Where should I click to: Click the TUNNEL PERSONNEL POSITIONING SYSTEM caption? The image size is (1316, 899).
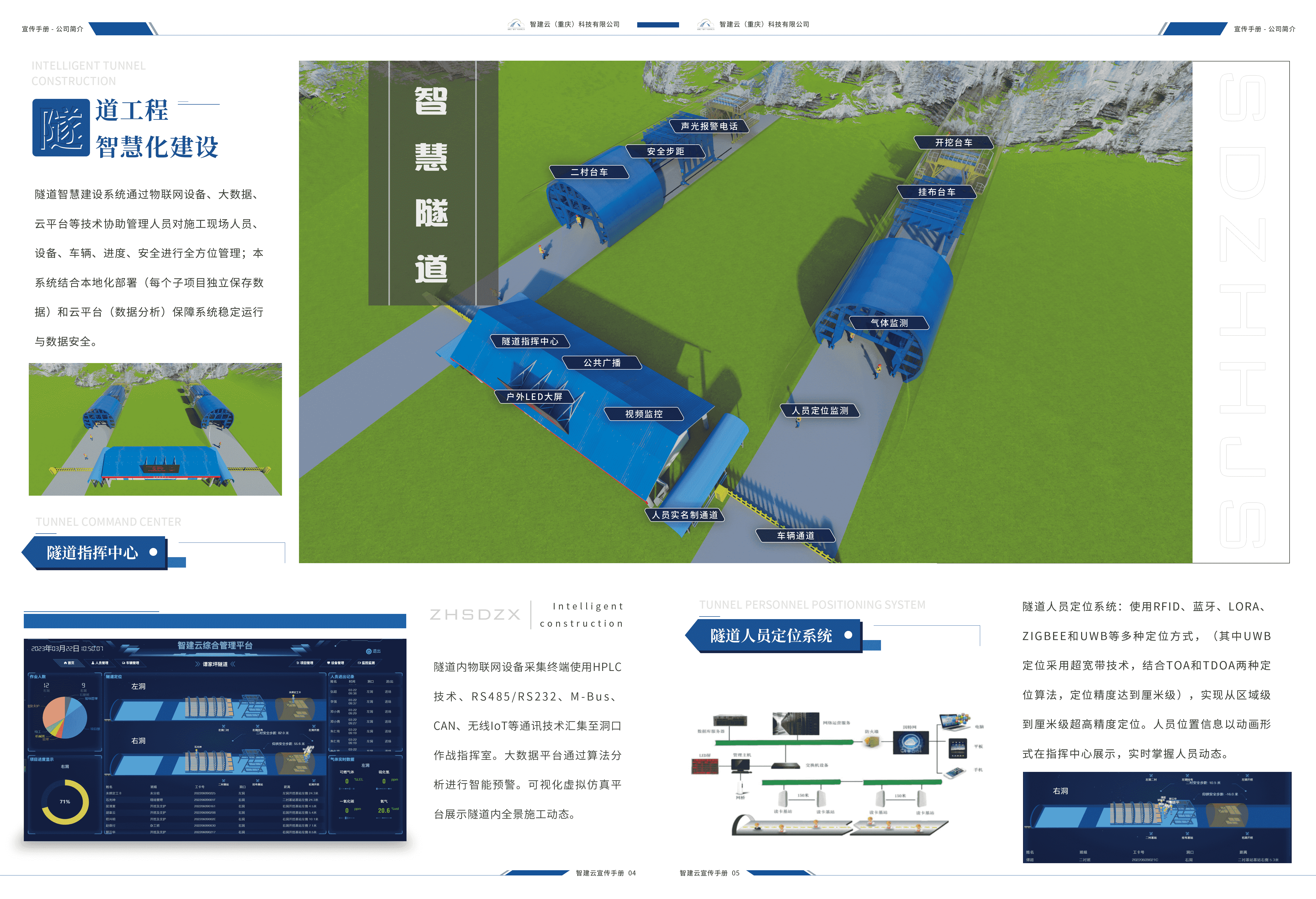click(812, 605)
